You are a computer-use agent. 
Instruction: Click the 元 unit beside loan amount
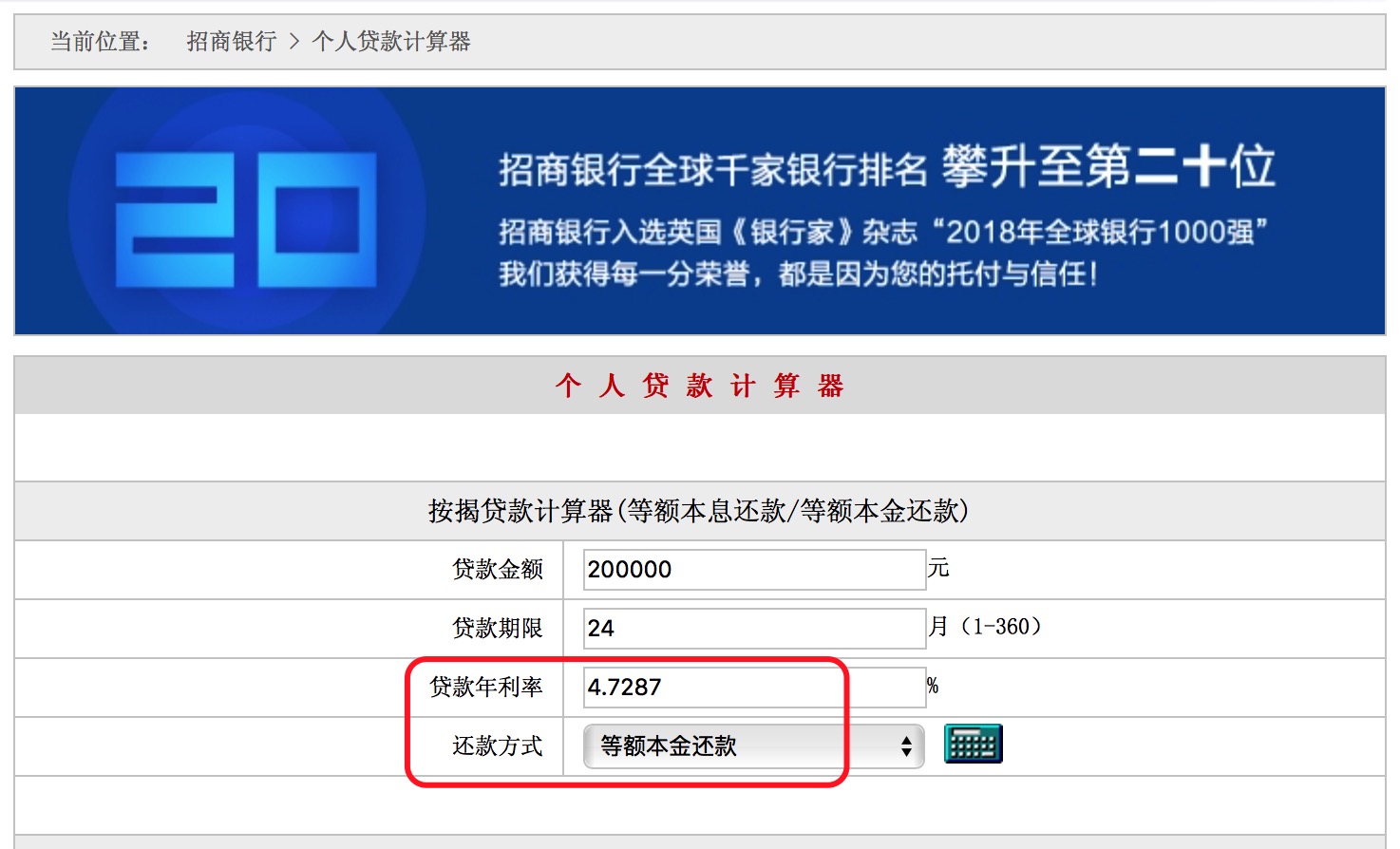click(x=938, y=568)
